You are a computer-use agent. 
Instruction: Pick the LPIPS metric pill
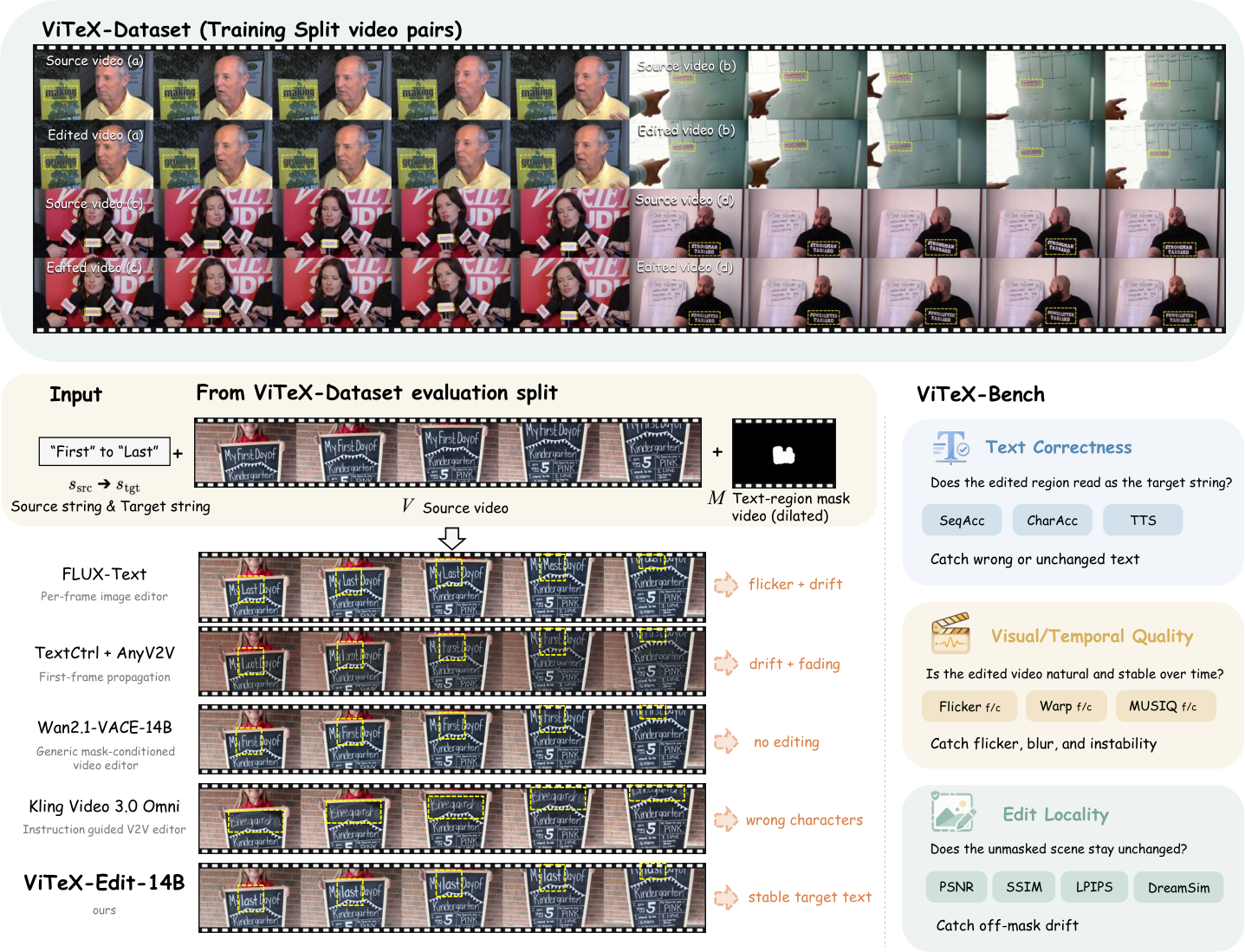click(1094, 887)
